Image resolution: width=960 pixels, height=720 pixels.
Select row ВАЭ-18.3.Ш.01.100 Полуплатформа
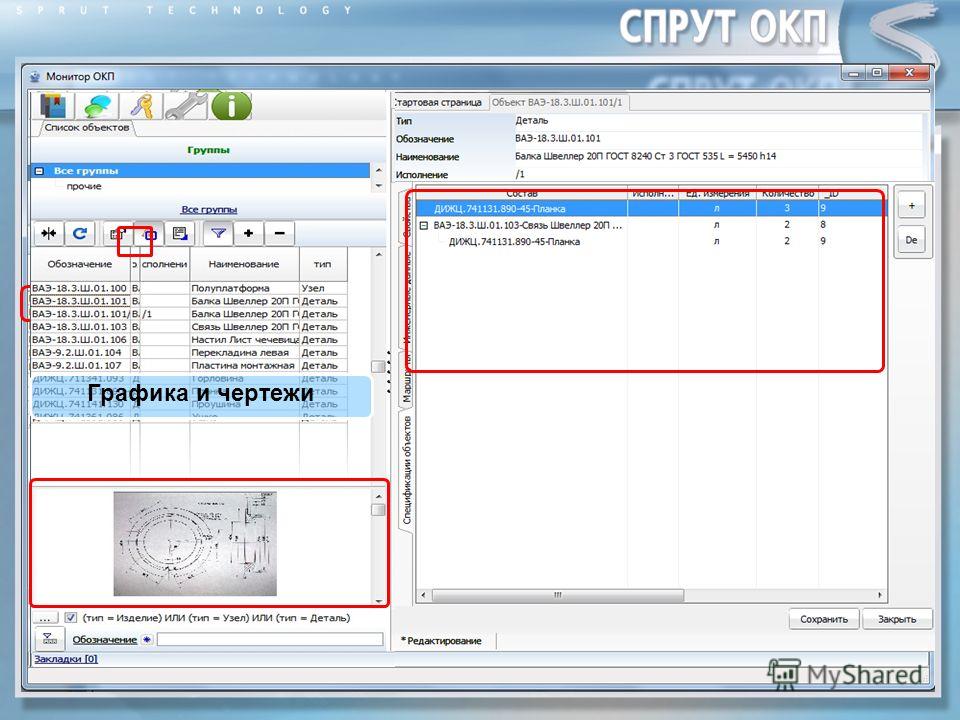click(x=189, y=288)
